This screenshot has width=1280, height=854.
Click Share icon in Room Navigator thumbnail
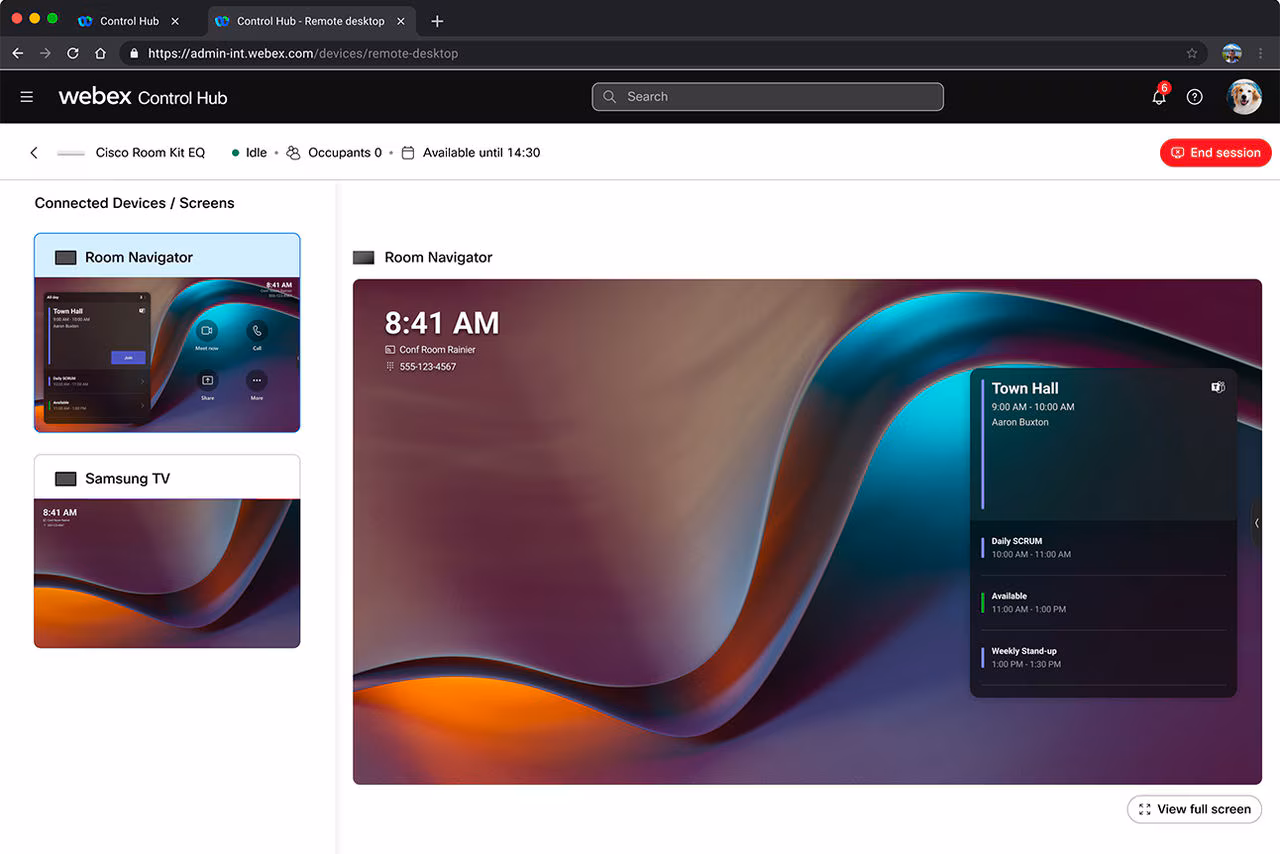coord(207,381)
